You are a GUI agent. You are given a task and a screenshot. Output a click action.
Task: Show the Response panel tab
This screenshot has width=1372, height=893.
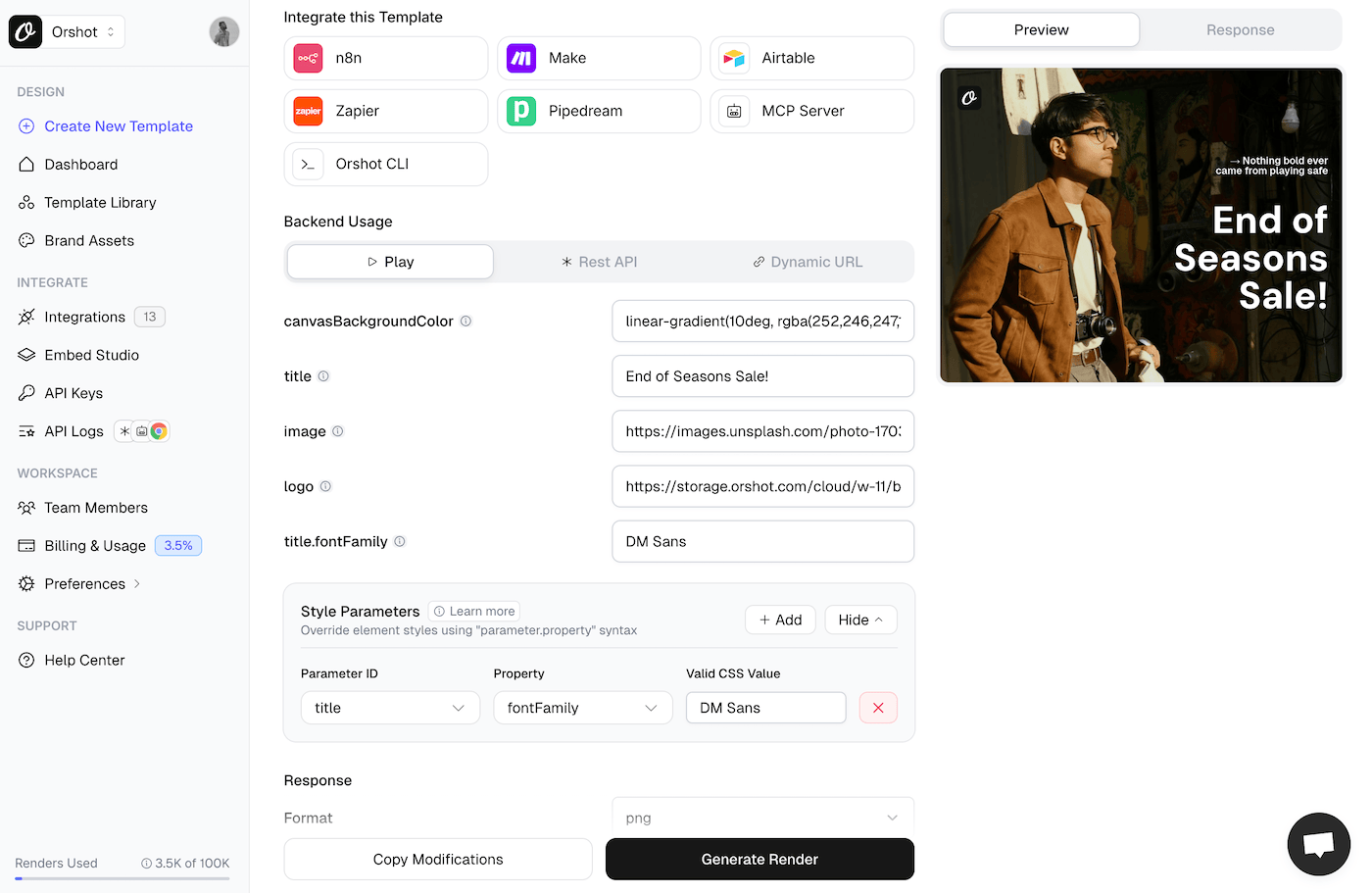click(x=1240, y=30)
